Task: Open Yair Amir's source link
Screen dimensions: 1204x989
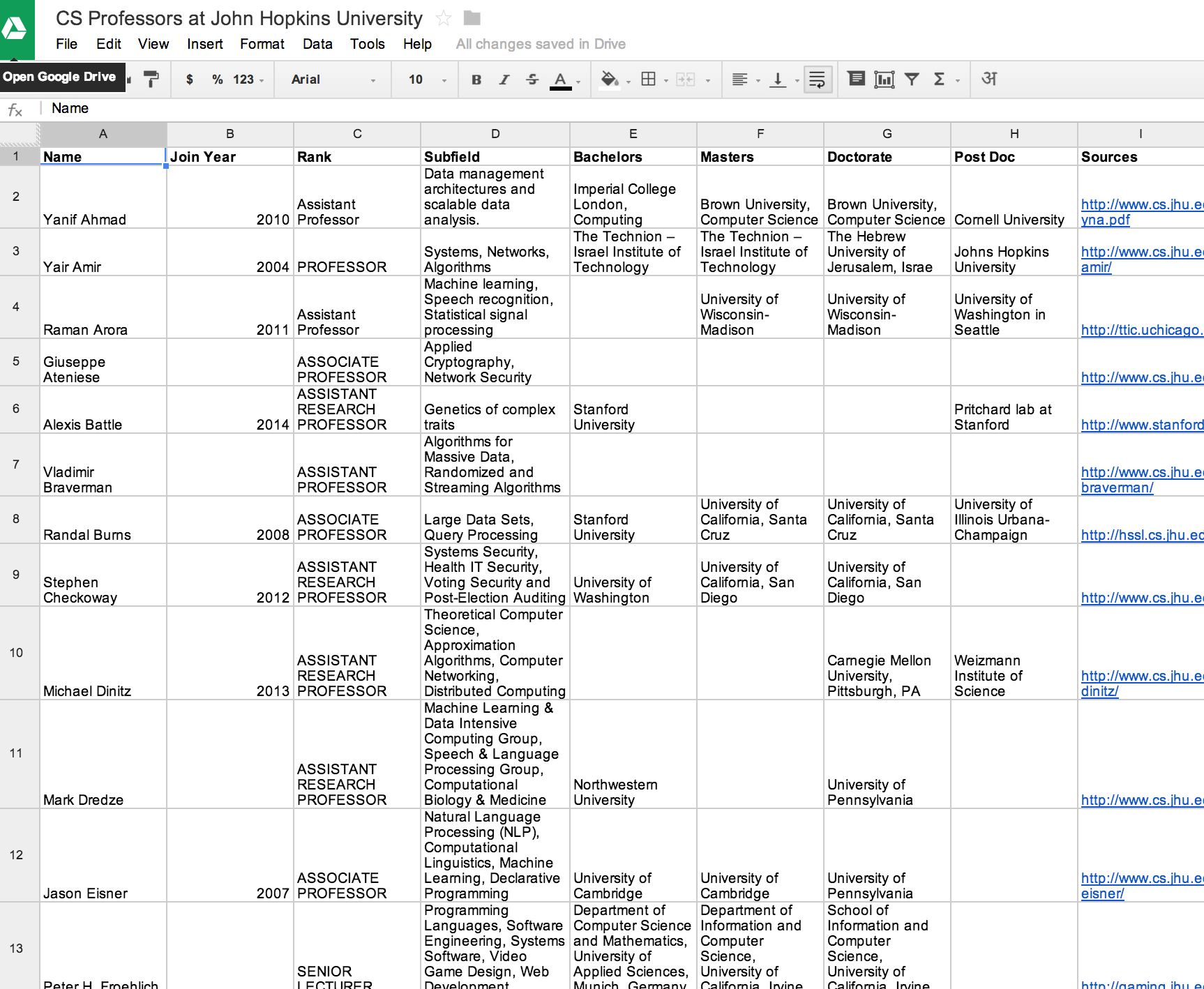Action: click(1142, 259)
